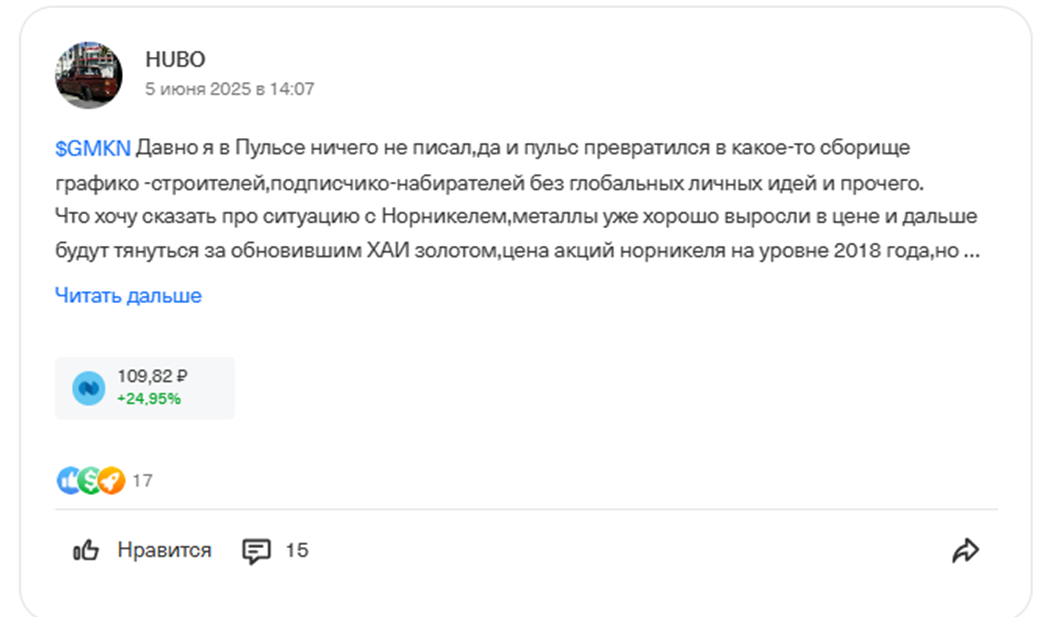1053x617 pixels.
Task: Select the thumbs-up reaction icon
Action: coord(65,481)
